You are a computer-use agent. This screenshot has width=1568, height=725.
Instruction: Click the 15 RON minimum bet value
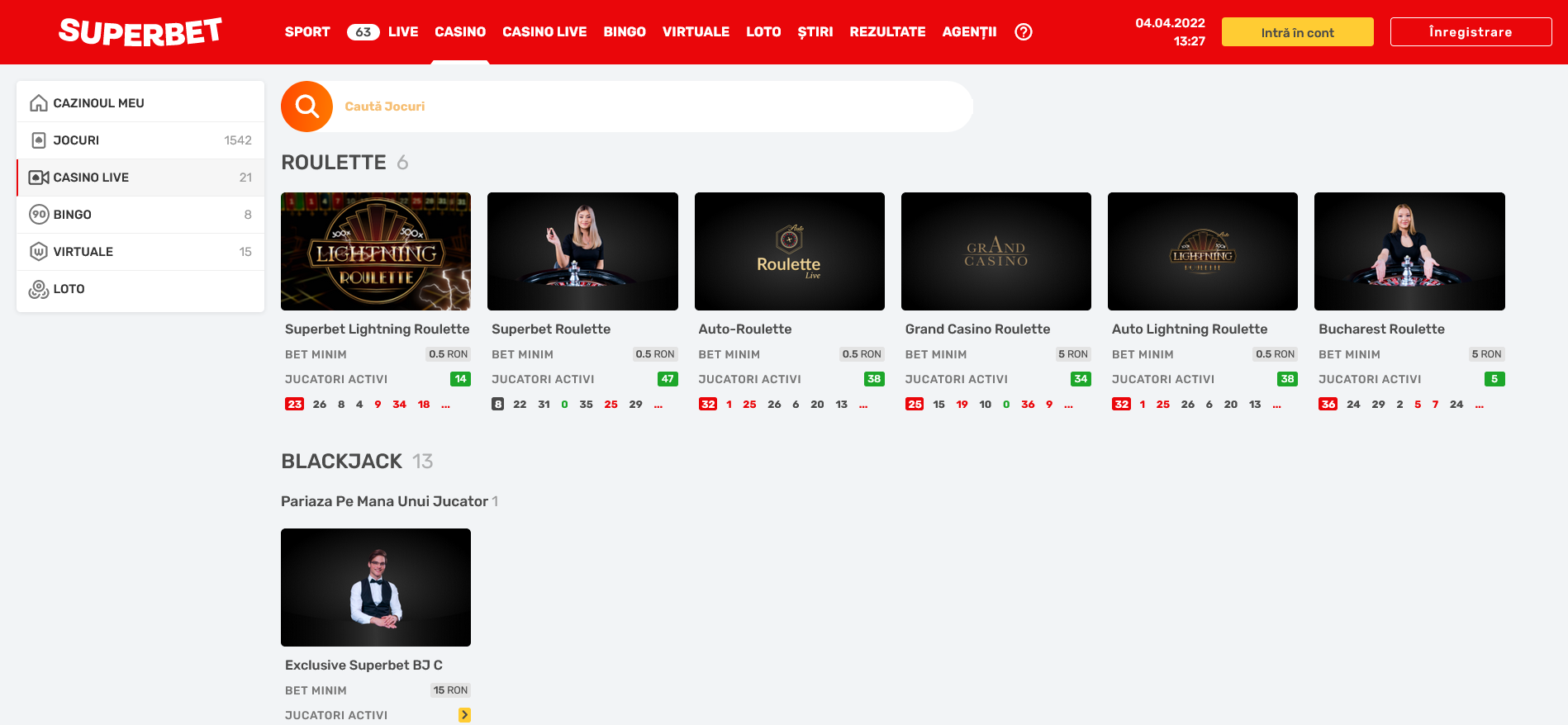(450, 690)
